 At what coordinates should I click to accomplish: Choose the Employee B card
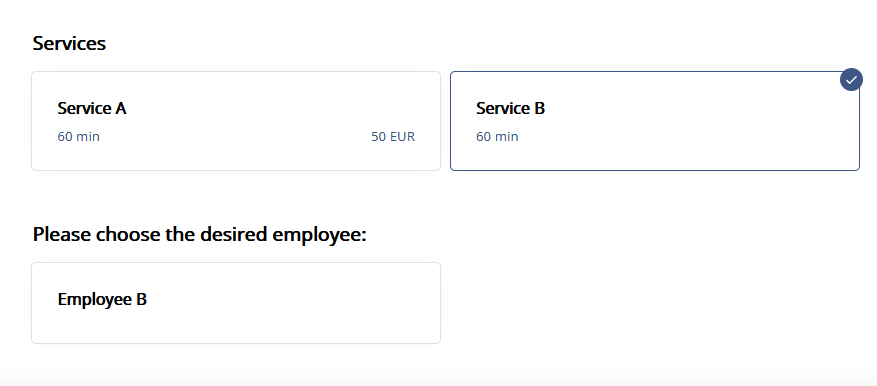pyautogui.click(x=236, y=303)
